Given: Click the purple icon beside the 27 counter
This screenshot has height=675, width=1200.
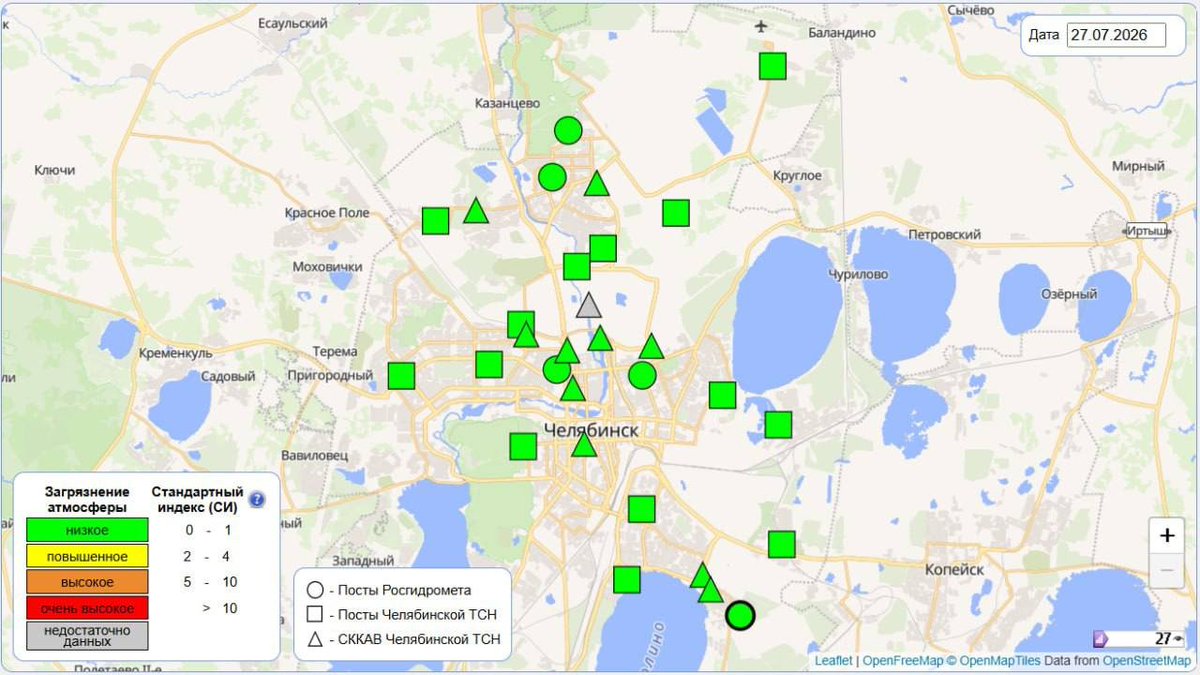Looking at the screenshot, I should point(1100,639).
